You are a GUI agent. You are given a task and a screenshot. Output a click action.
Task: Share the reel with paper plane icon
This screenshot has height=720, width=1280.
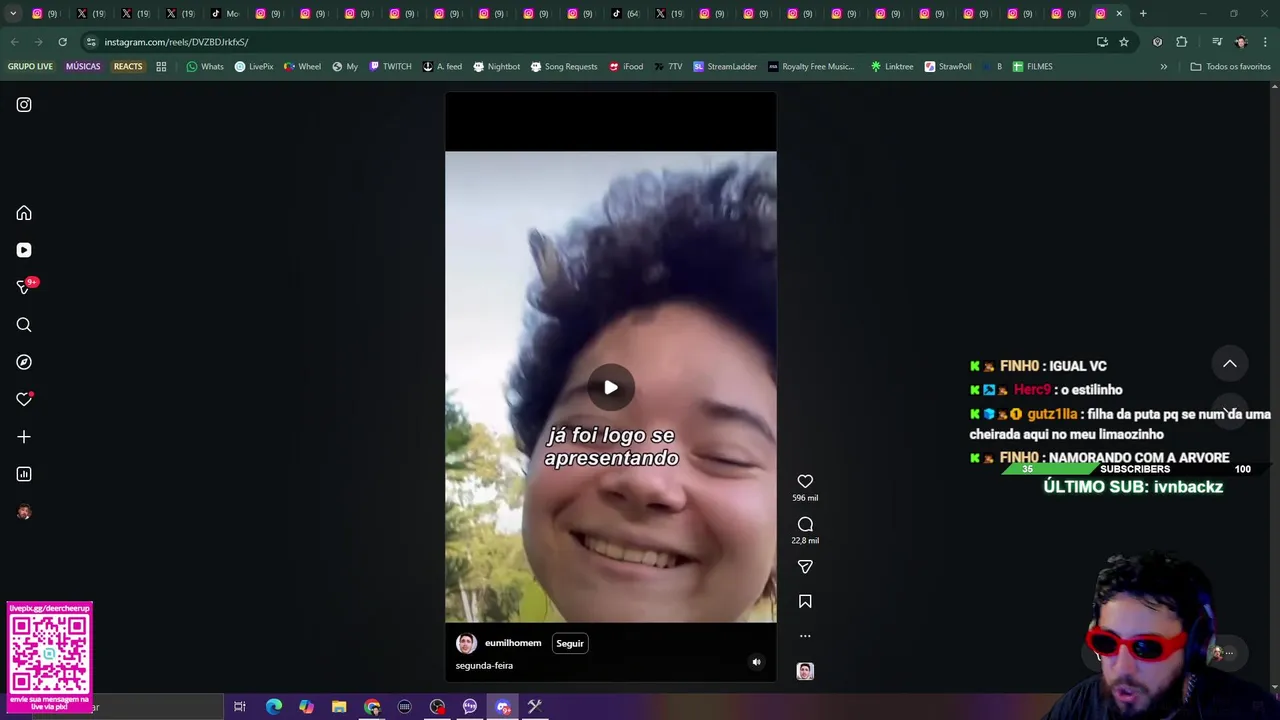(805, 567)
